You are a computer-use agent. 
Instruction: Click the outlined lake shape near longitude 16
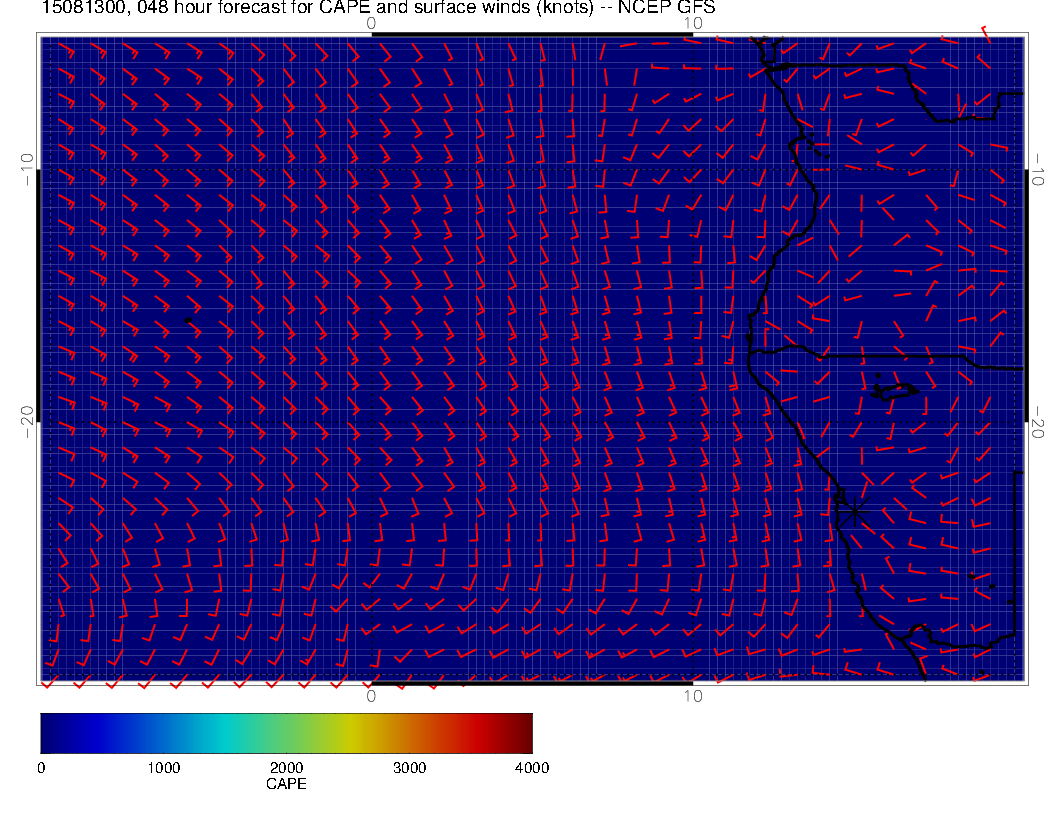[x=895, y=391]
